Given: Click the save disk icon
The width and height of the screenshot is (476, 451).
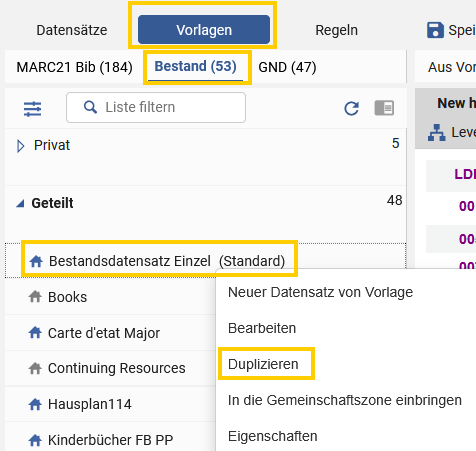Looking at the screenshot, I should pyautogui.click(x=435, y=30).
